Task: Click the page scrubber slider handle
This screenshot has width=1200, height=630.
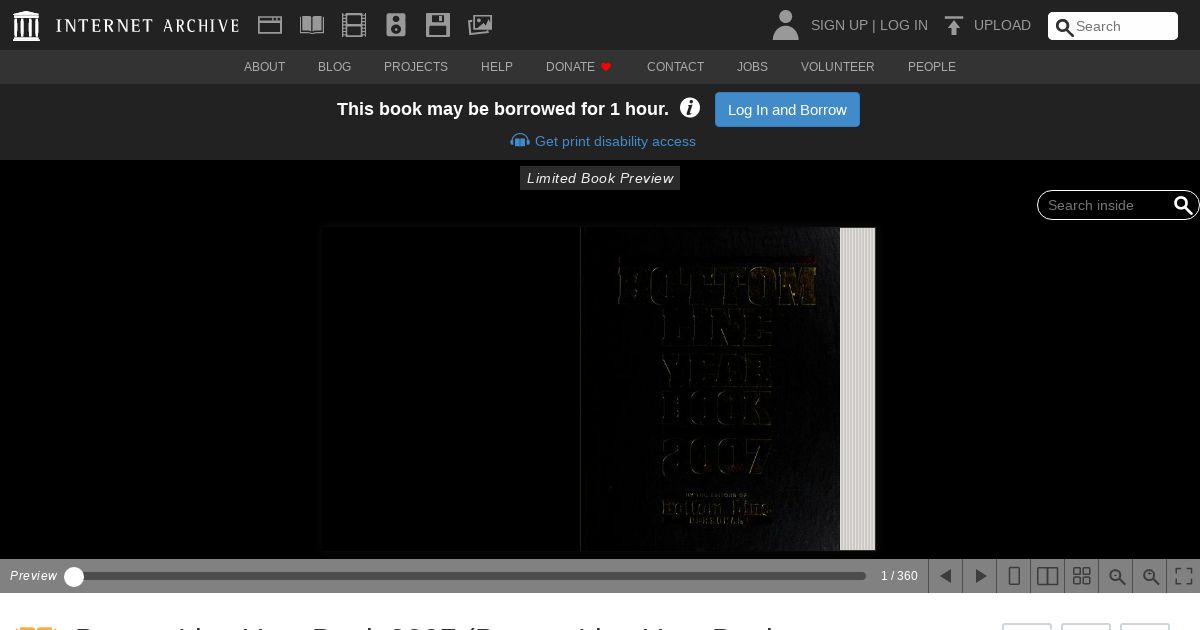Action: pos(74,577)
